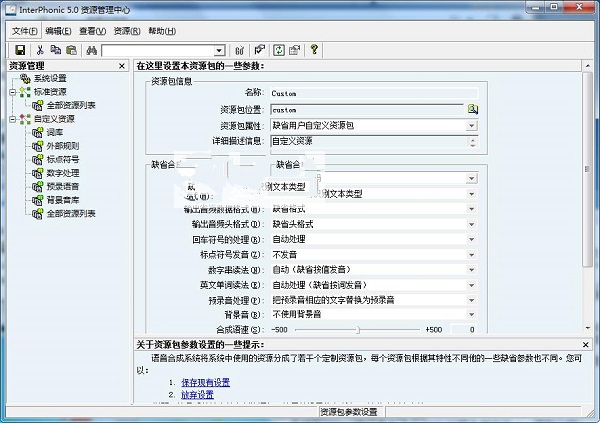This screenshot has height=423, width=600.
Task: Open the 查看(V) menu
Action: 92,31
